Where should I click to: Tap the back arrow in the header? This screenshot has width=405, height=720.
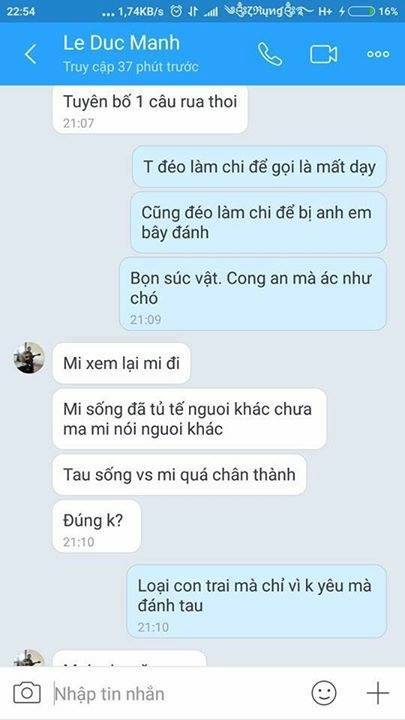30,54
